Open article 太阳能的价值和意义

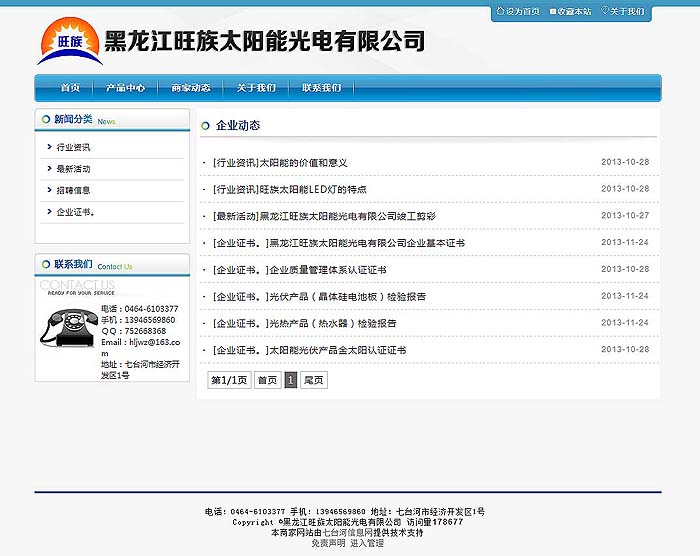303,162
